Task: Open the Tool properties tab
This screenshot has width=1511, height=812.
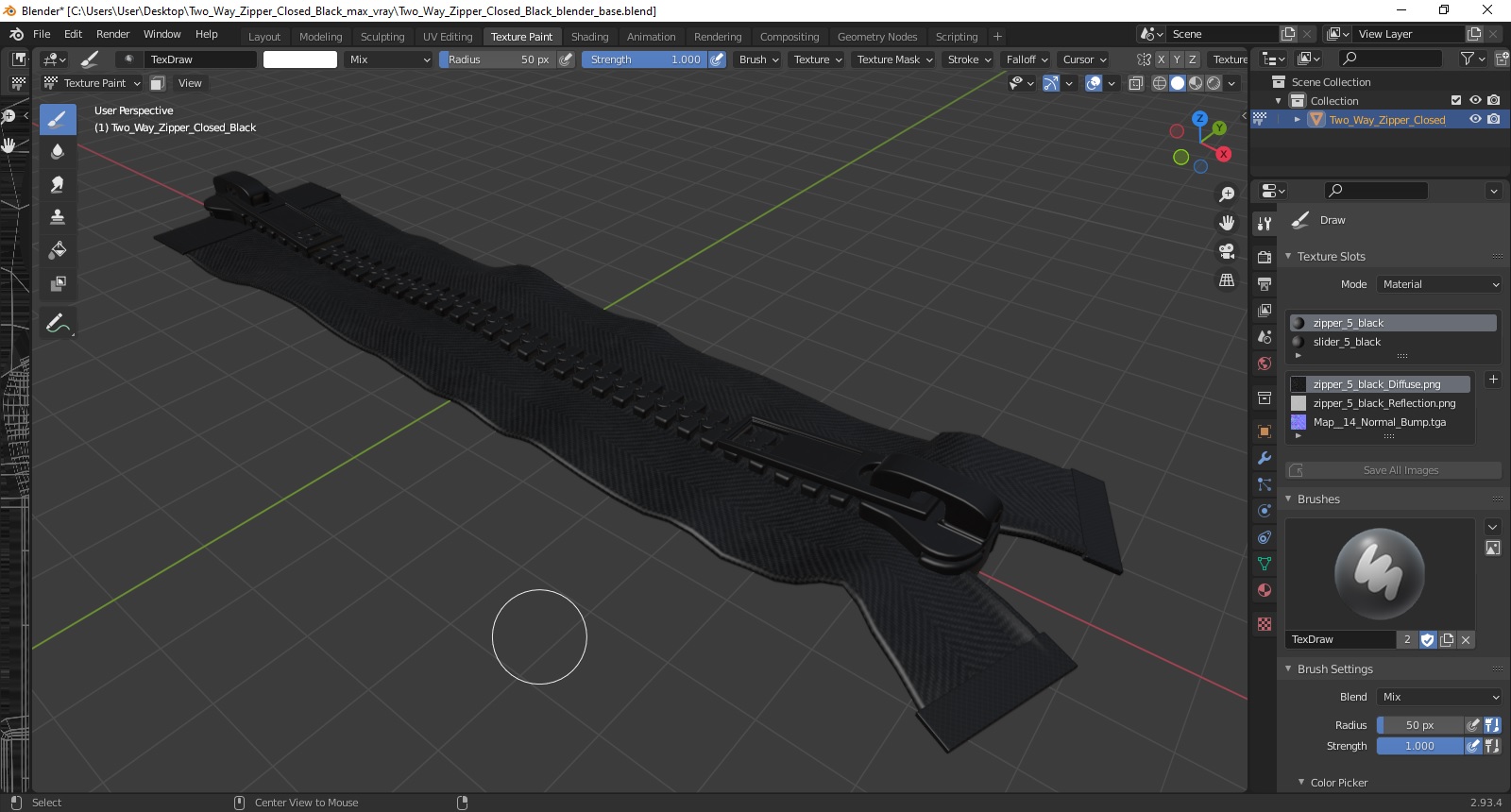Action: 1265,224
